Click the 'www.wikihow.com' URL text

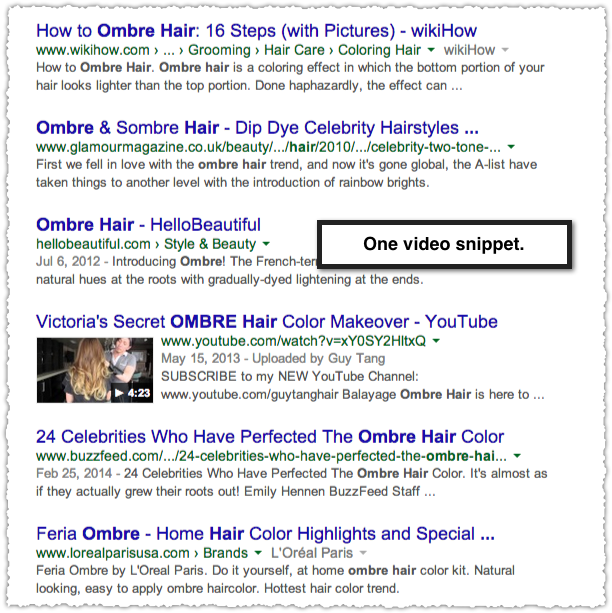[x=93, y=50]
